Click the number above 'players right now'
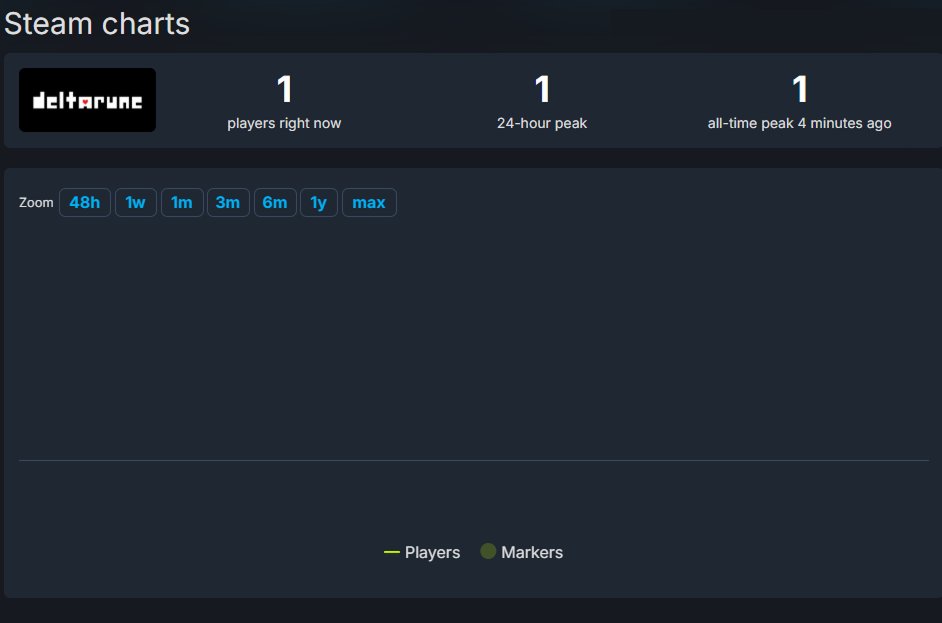The width and height of the screenshot is (942, 623). tap(284, 89)
